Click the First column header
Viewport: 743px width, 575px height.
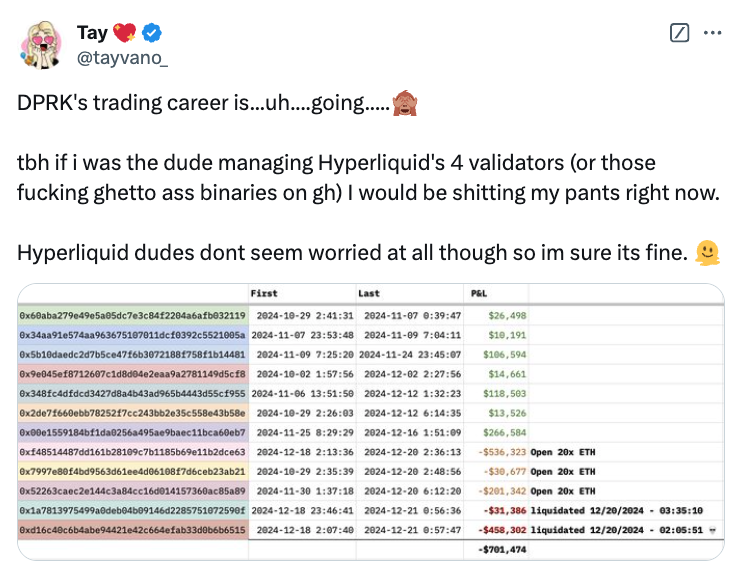(264, 293)
